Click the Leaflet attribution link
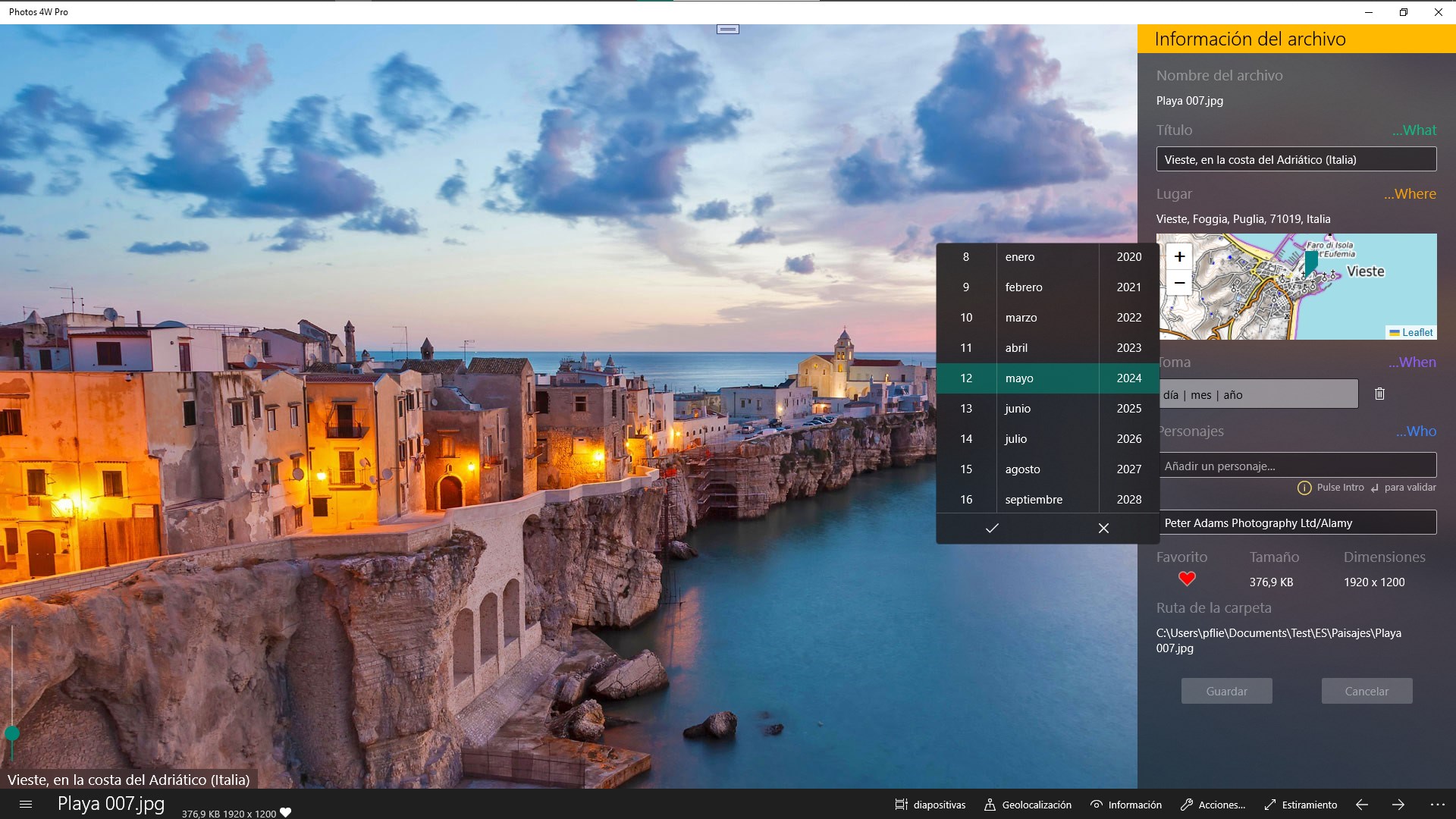1456x819 pixels. [1417, 332]
